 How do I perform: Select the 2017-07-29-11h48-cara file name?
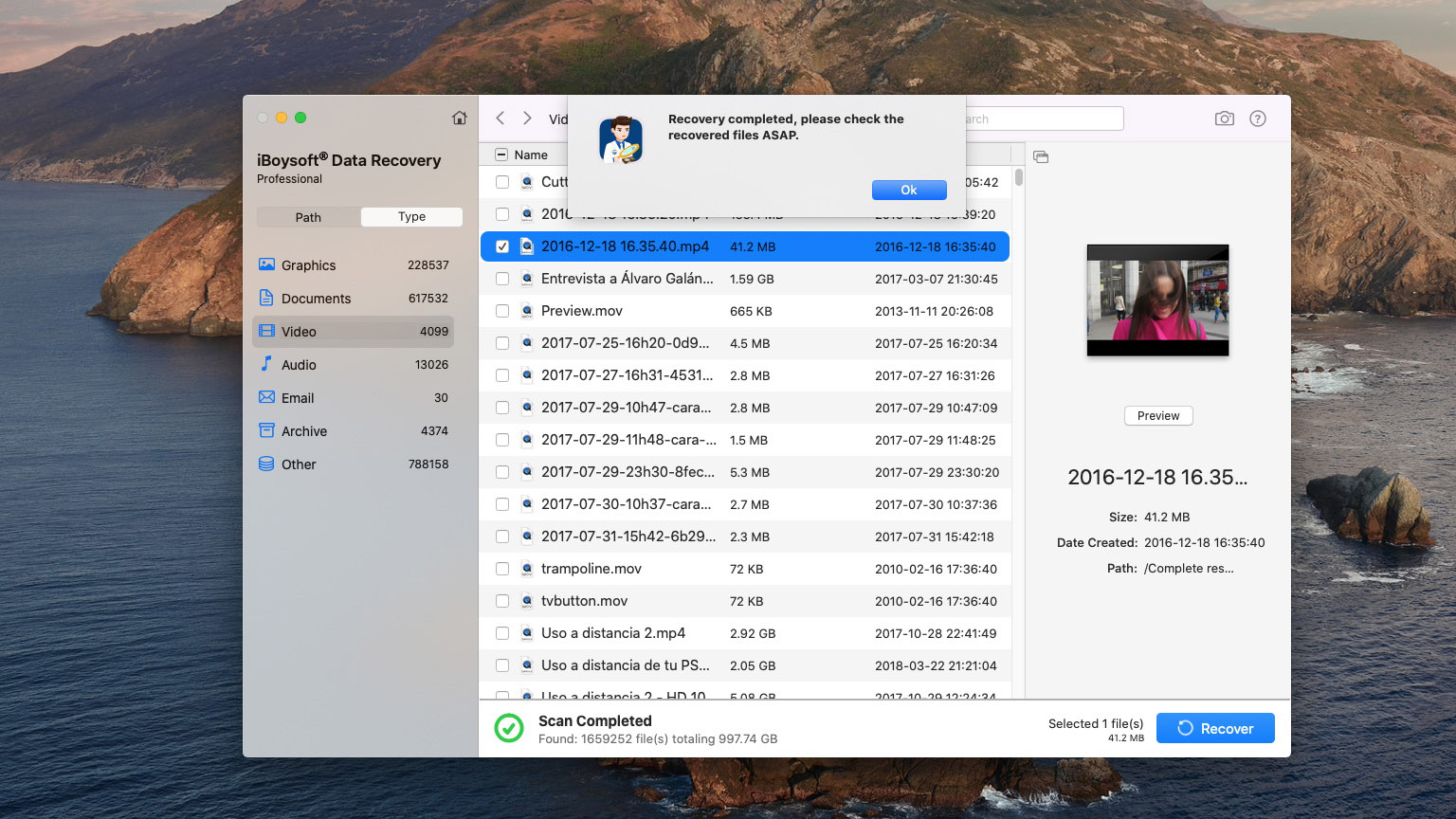coord(628,440)
